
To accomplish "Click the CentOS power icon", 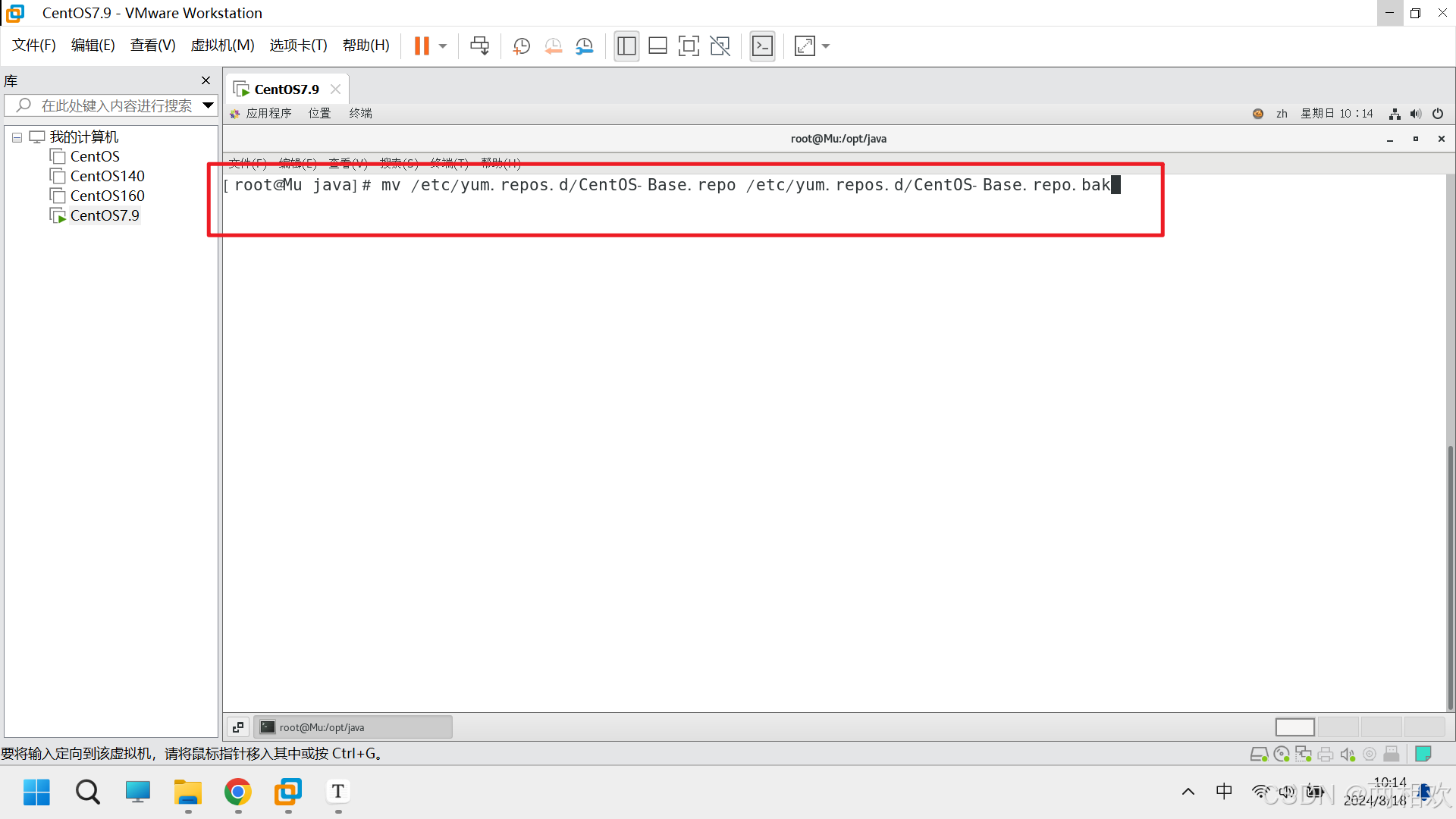I will pos(1438,114).
